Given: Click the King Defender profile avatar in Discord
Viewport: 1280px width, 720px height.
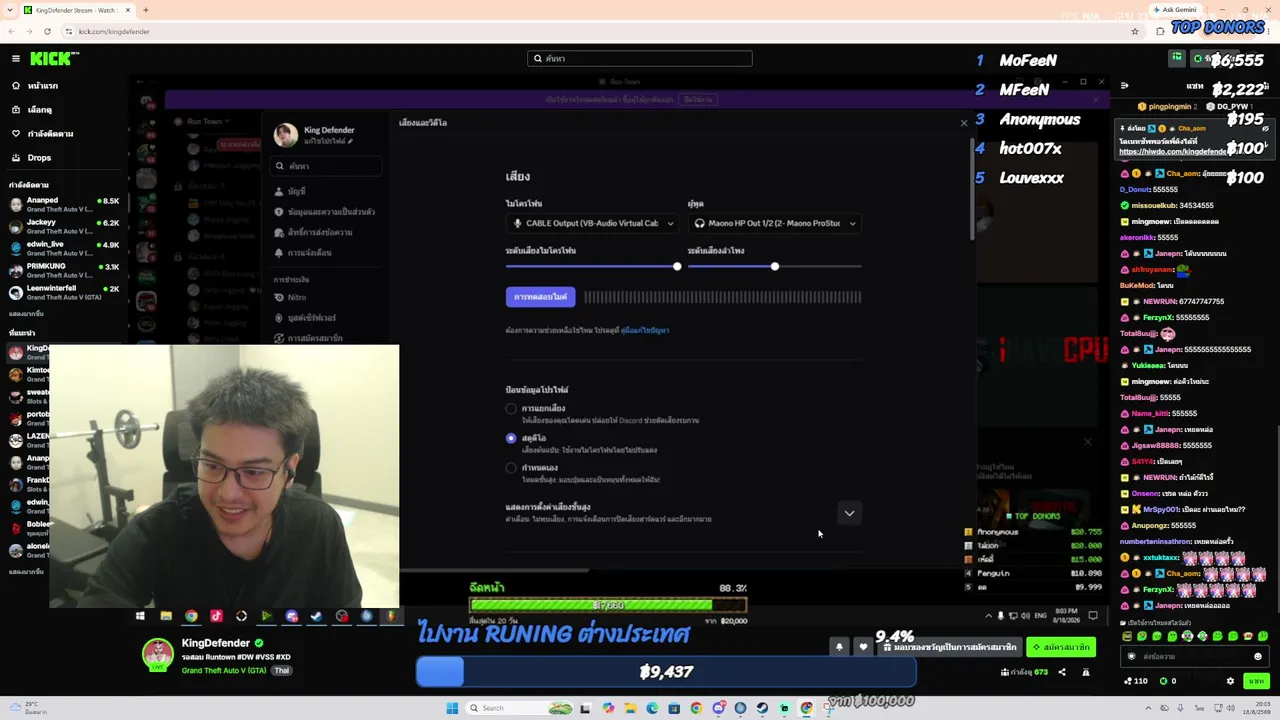Looking at the screenshot, I should pyautogui.click(x=286, y=135).
